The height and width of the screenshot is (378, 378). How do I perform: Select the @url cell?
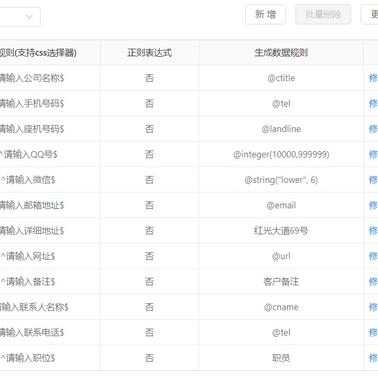[x=281, y=256]
